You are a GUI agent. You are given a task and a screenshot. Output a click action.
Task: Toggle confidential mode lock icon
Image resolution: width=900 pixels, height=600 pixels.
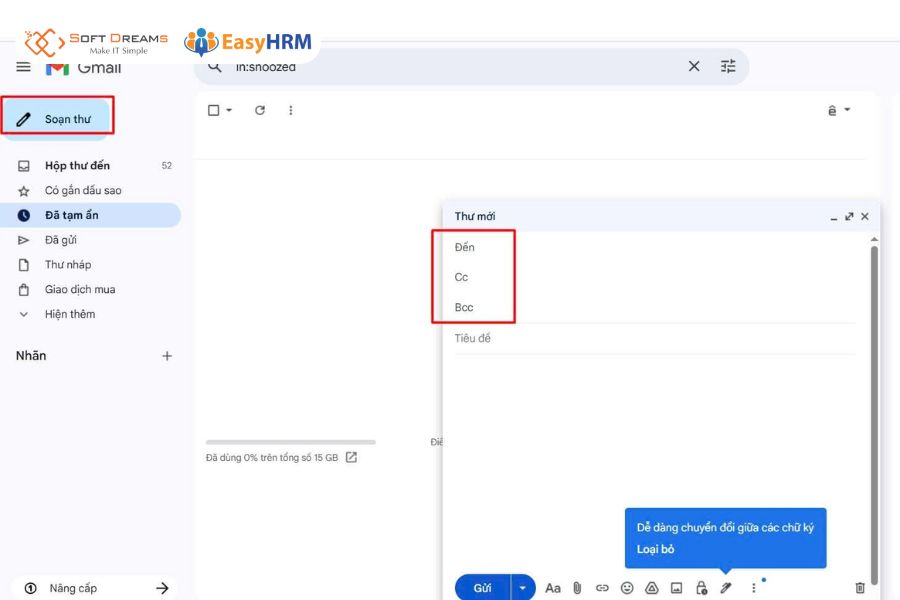[702, 588]
